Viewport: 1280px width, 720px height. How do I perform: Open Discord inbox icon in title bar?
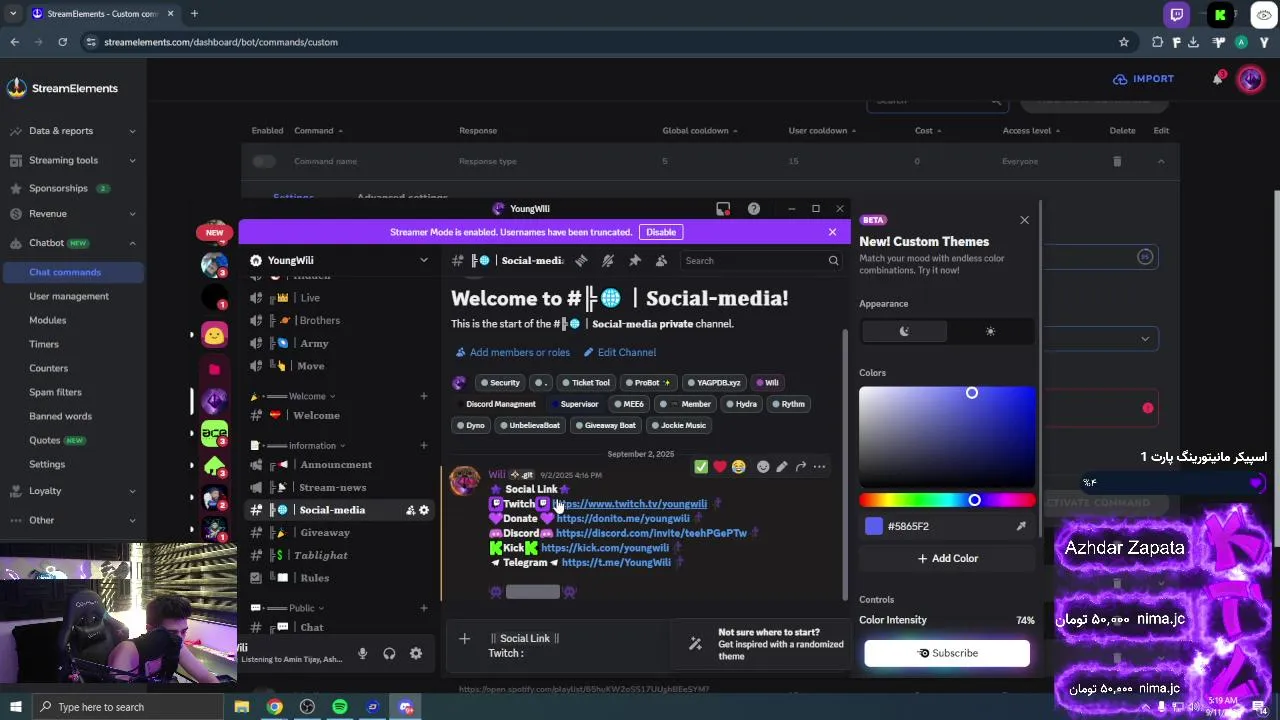click(x=723, y=208)
